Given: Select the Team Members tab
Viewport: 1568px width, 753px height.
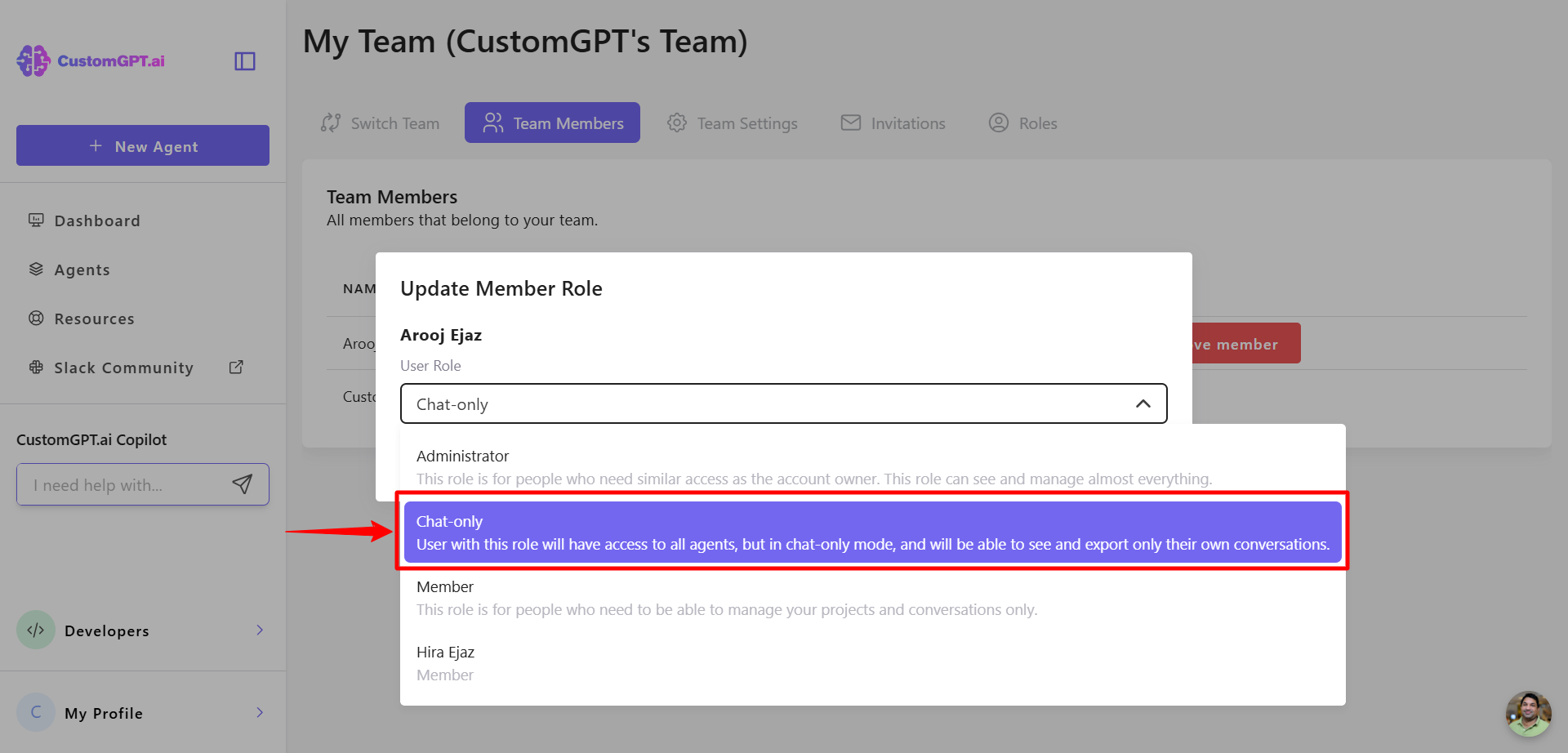Looking at the screenshot, I should [552, 123].
